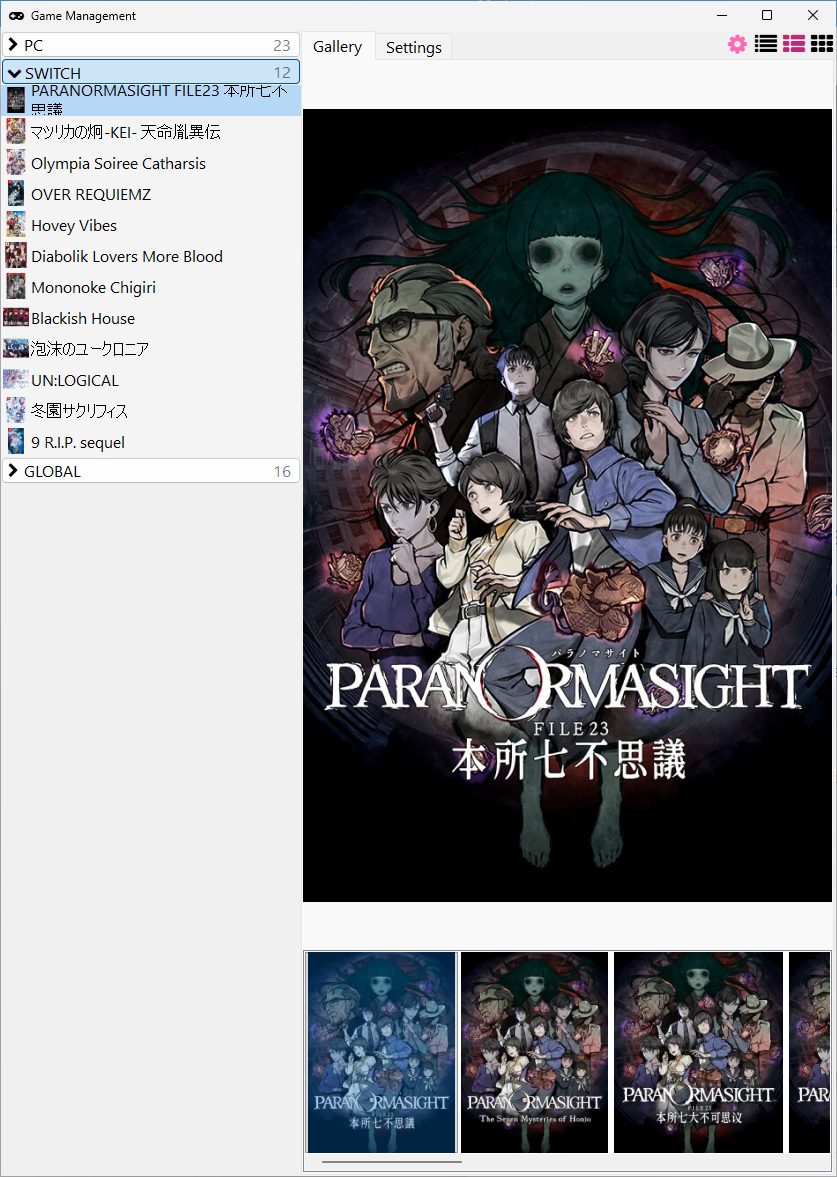Click the gamepad app icon in title bar
The image size is (837, 1177).
pyautogui.click(x=17, y=16)
